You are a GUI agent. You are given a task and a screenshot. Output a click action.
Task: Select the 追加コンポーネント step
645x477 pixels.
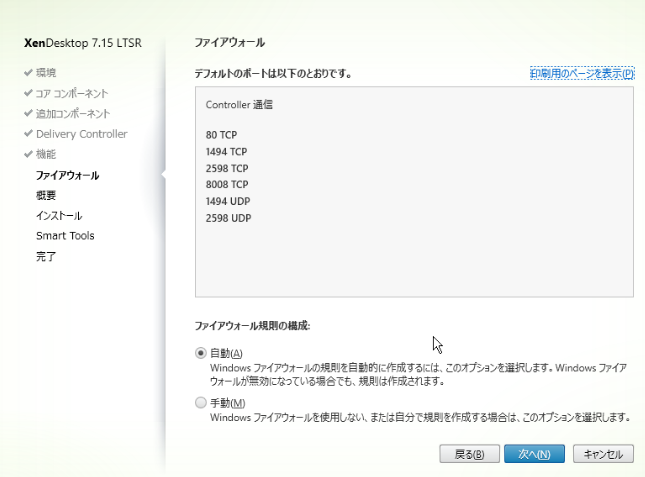(x=73, y=113)
